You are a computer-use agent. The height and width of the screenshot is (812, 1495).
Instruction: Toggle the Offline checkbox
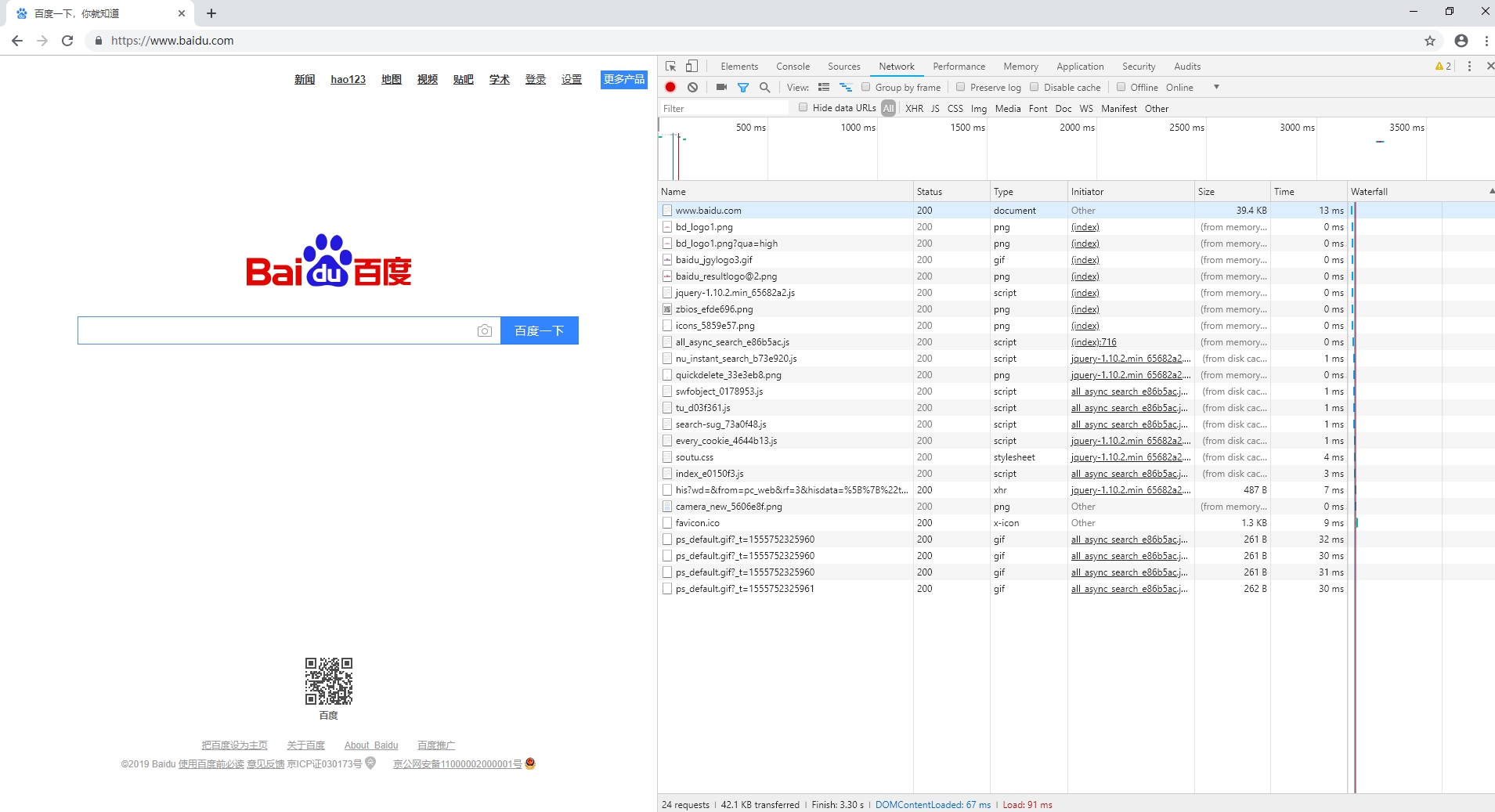[1121, 87]
